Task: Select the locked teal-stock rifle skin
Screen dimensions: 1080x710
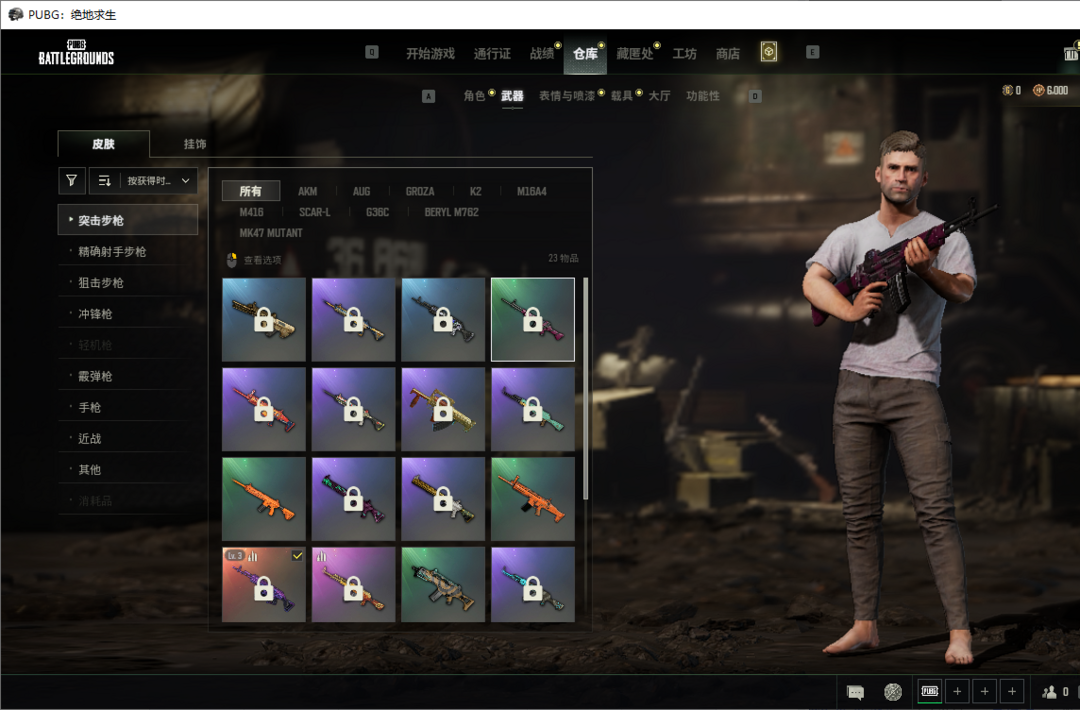Action: coord(532,409)
